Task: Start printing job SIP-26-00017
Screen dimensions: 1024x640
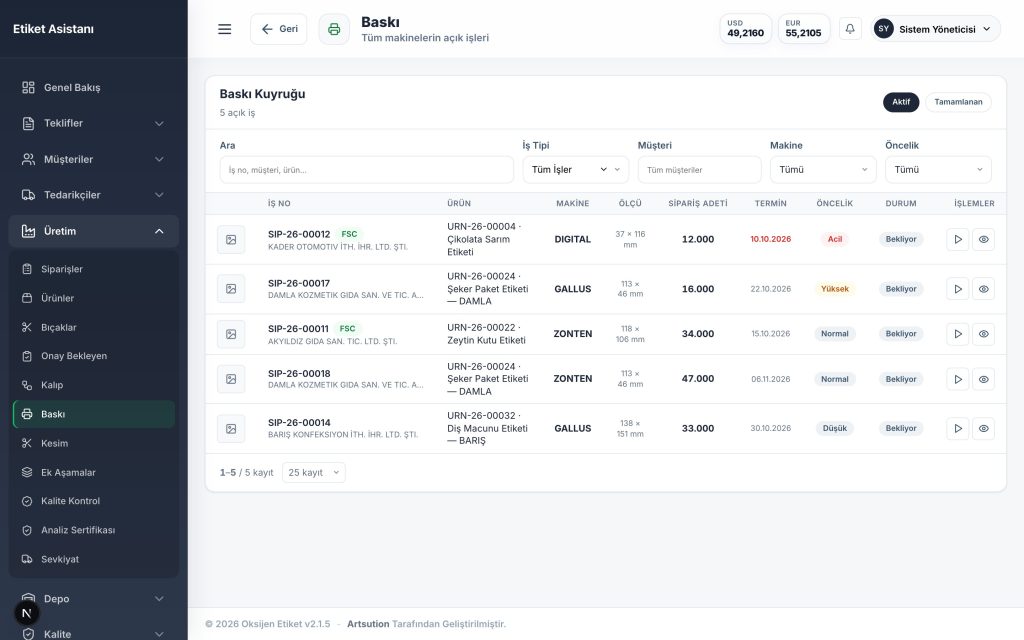Action: 957,289
